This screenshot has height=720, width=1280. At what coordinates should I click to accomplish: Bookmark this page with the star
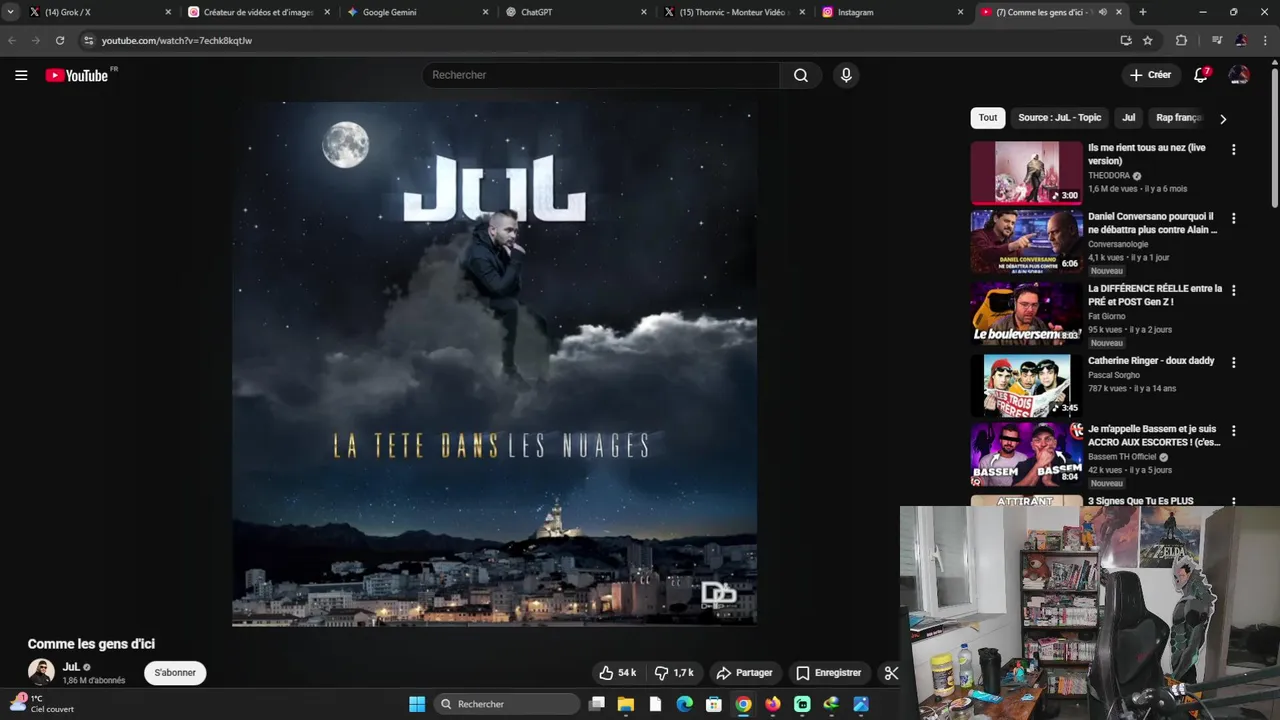coord(1148,40)
